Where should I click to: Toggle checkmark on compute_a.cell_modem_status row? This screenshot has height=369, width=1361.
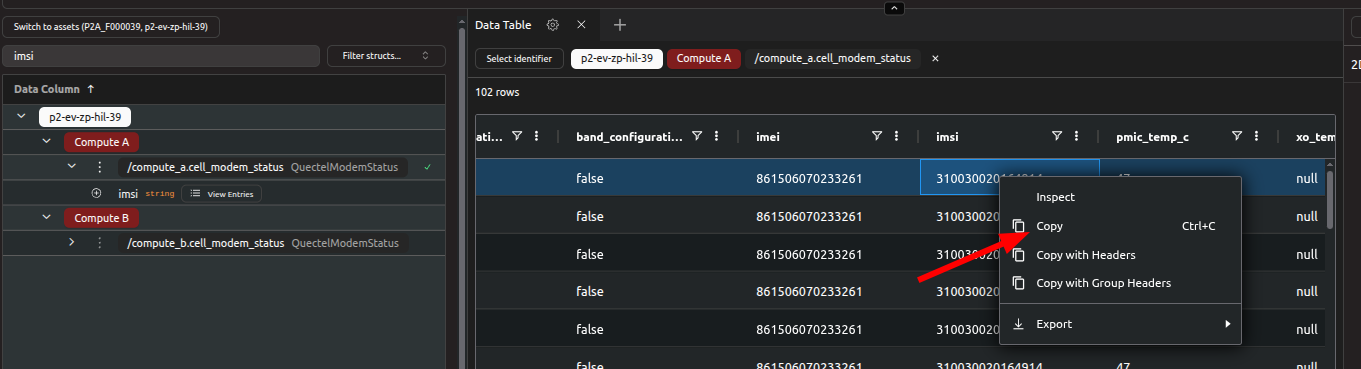pos(427,167)
